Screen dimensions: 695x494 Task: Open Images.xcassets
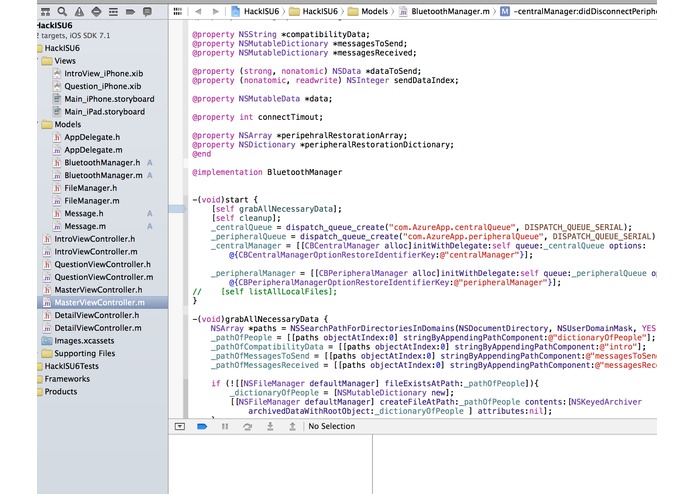click(78, 341)
